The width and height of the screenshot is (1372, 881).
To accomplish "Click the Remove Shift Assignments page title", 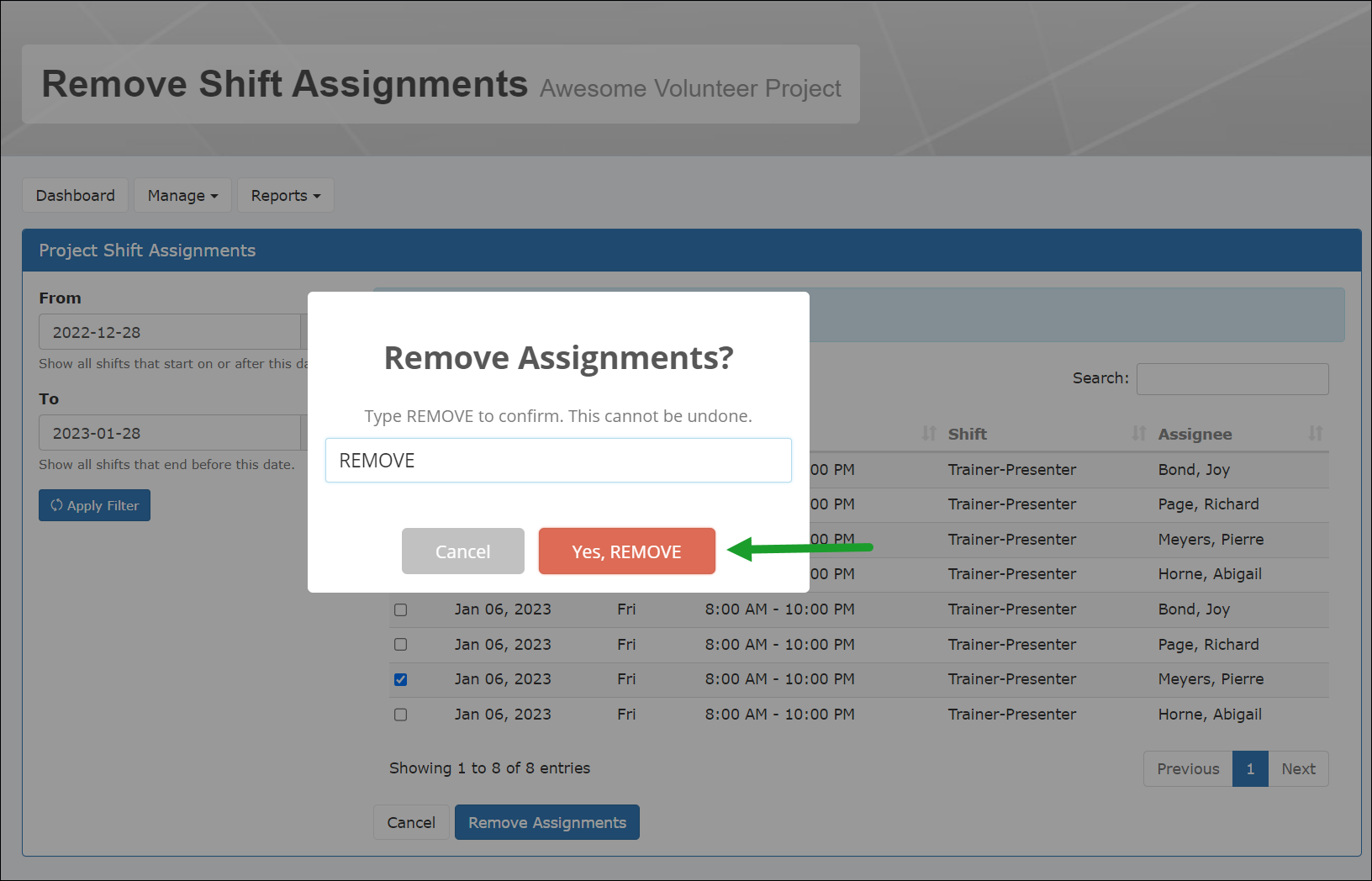I will [285, 84].
